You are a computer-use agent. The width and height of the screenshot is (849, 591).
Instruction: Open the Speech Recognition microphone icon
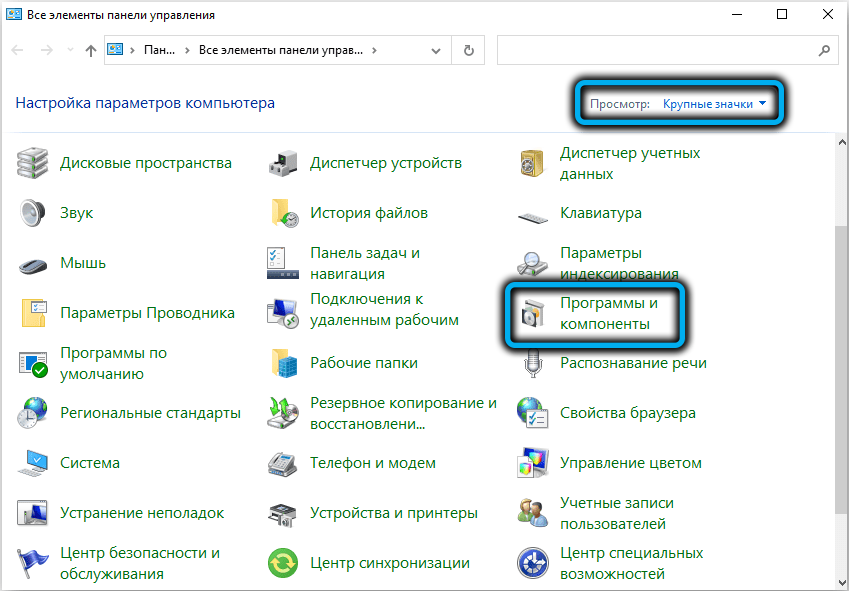pos(533,363)
